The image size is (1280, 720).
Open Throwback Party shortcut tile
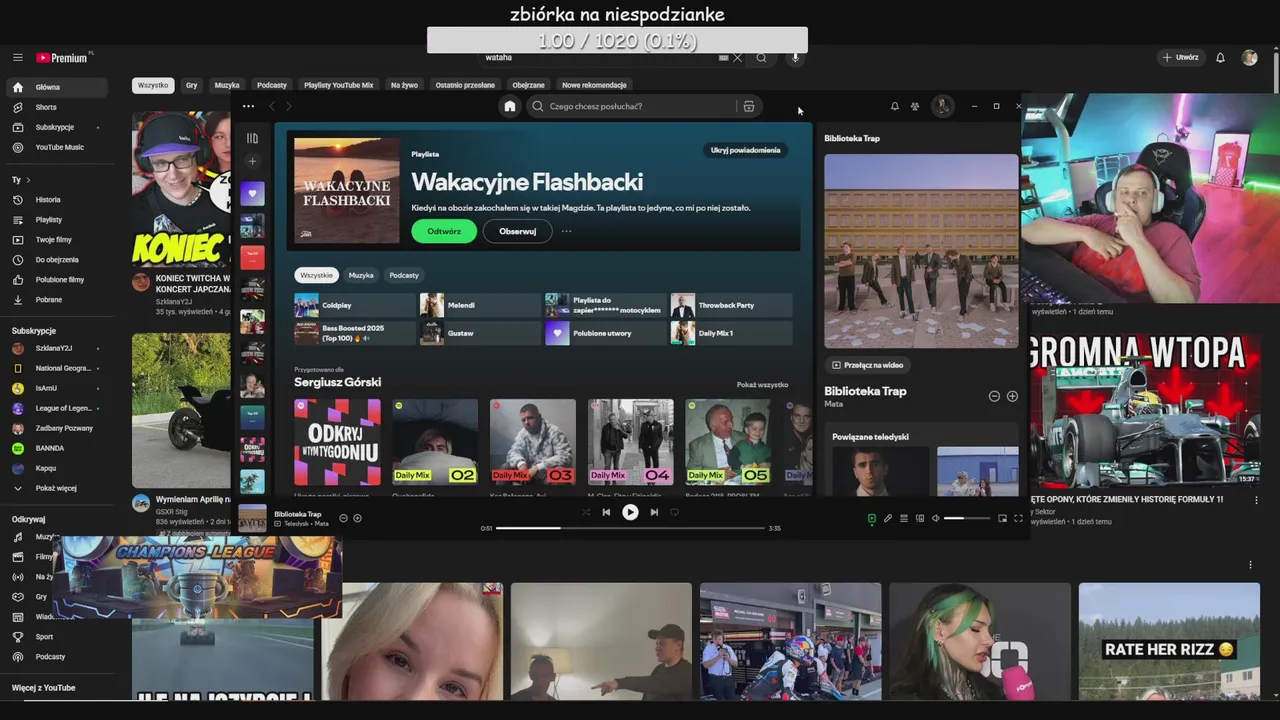coord(731,305)
